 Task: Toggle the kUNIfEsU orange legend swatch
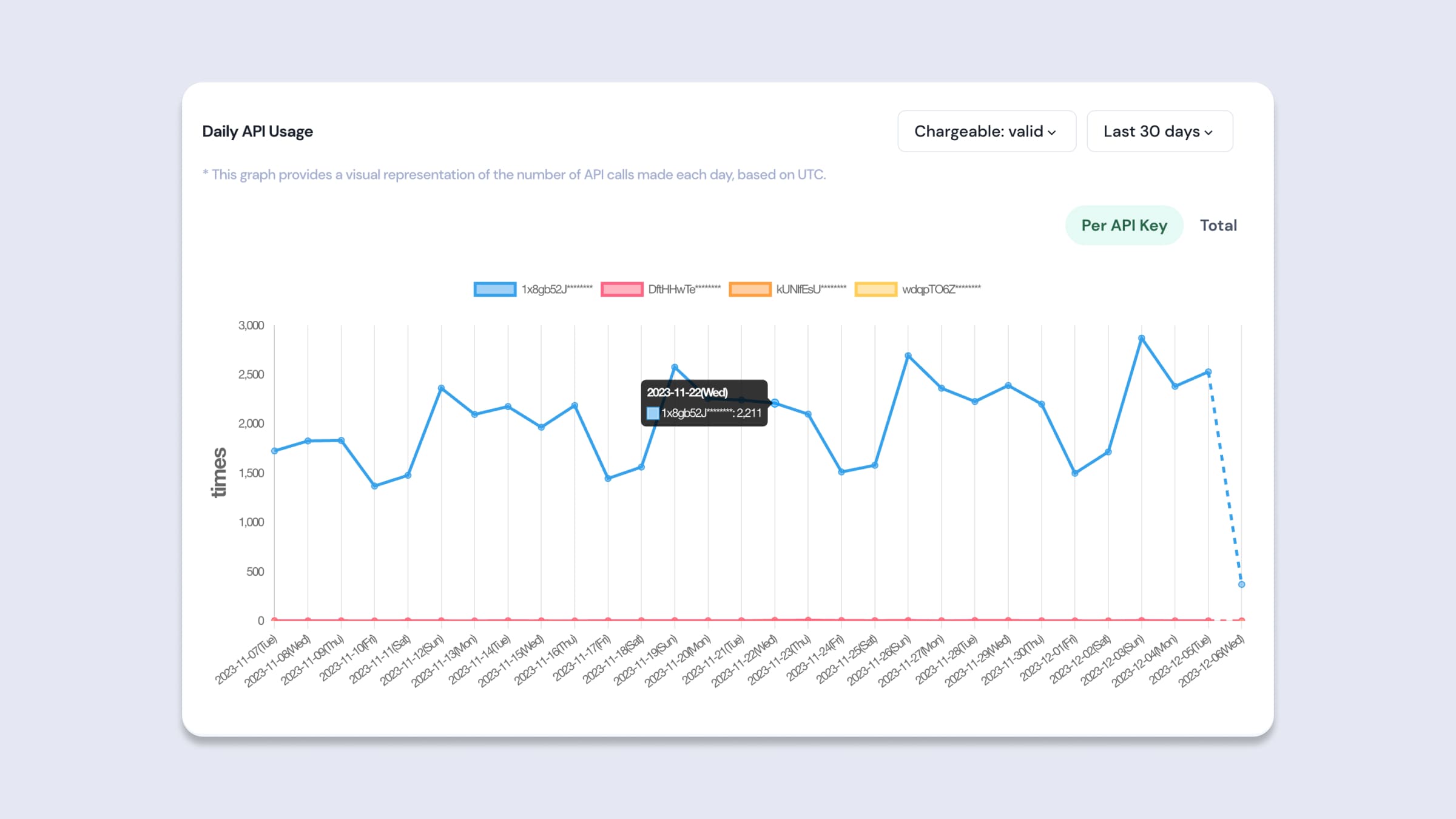(750, 289)
